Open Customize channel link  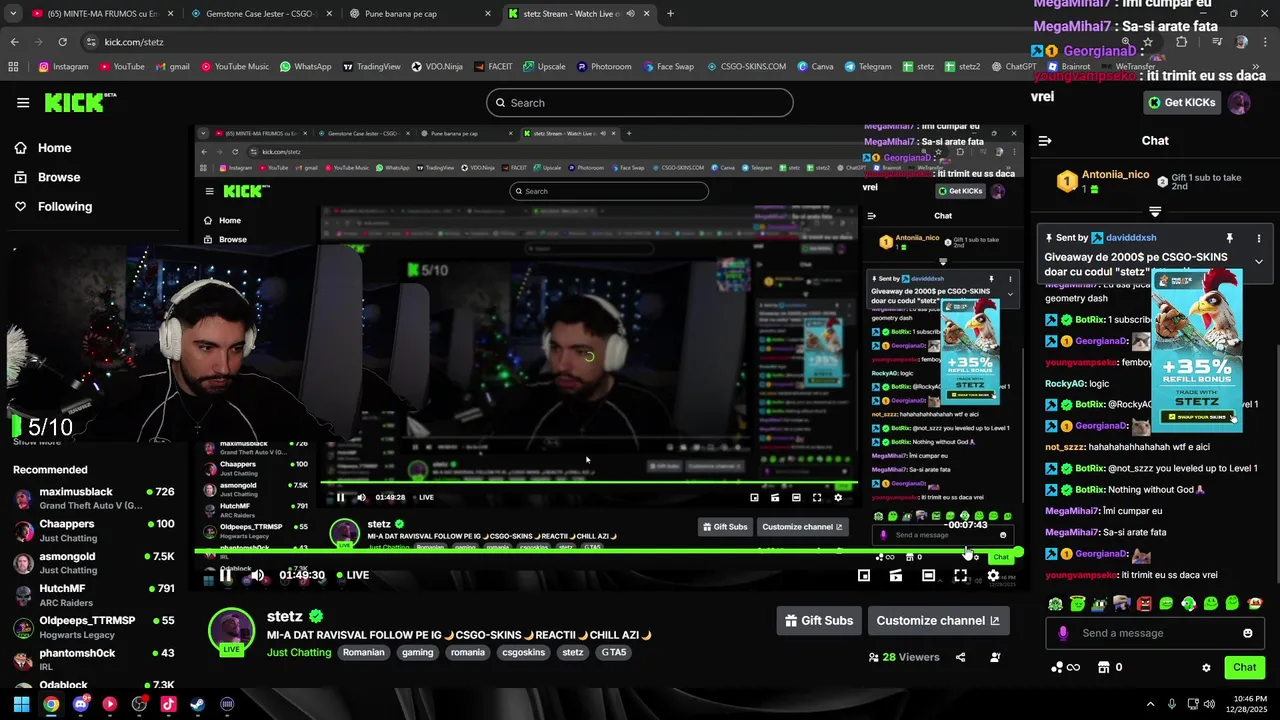coord(938,620)
